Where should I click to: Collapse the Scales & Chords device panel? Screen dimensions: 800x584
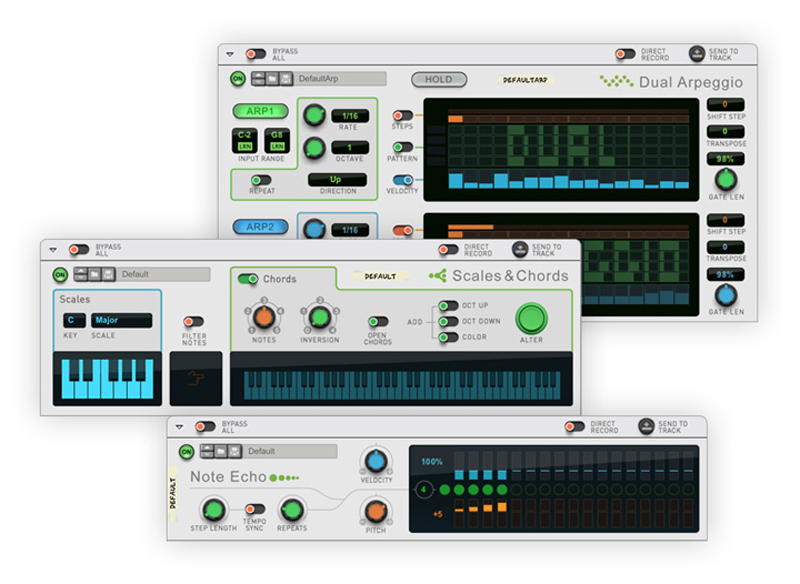pyautogui.click(x=53, y=250)
